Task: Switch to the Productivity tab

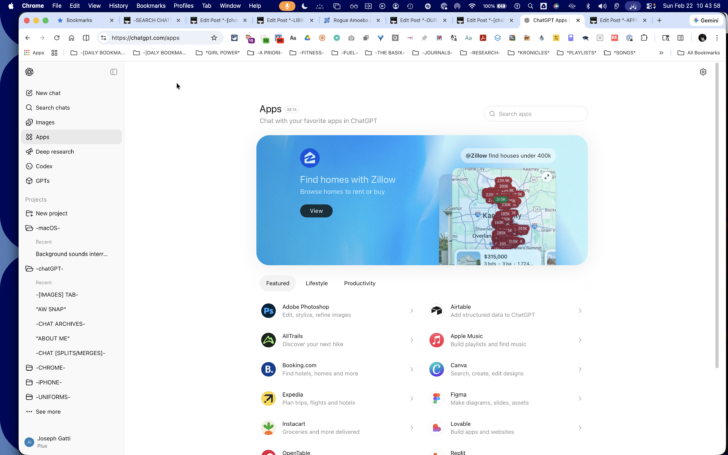Action: tap(360, 283)
